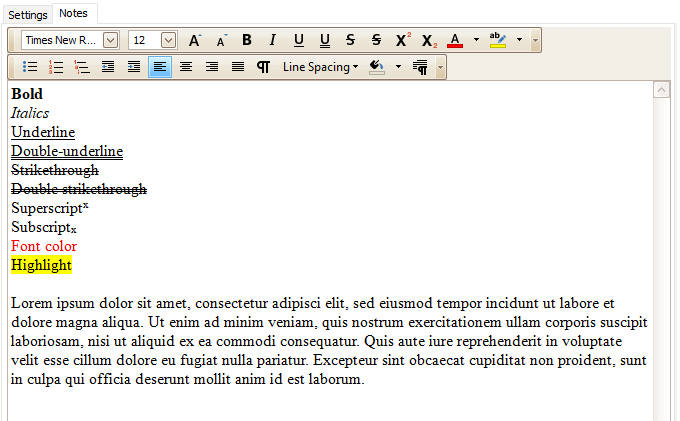Screen dimensions: 680x421
Task: Click scrollbar up arrow
Action: coord(661,90)
